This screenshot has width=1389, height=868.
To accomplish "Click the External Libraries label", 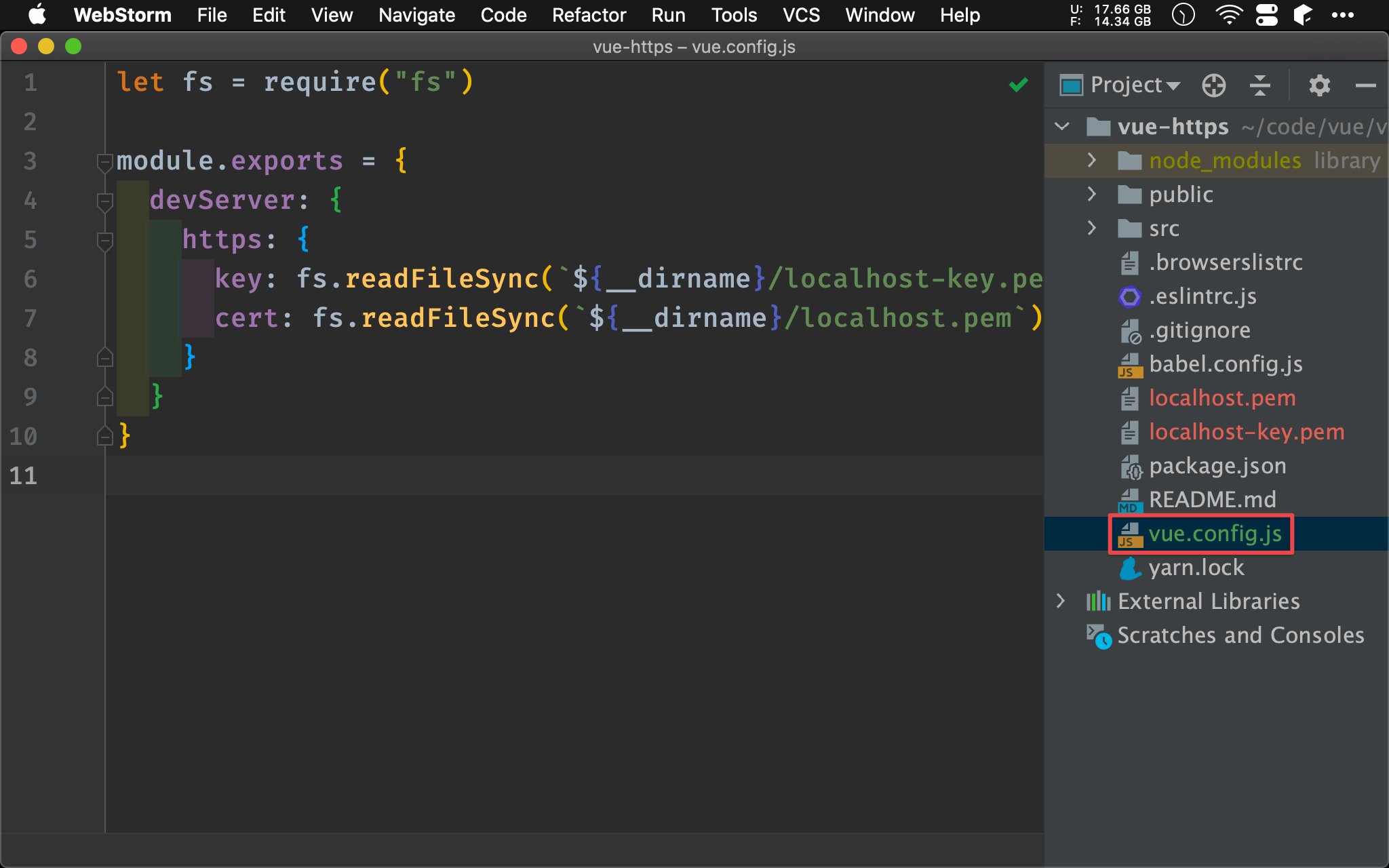I will (1209, 601).
